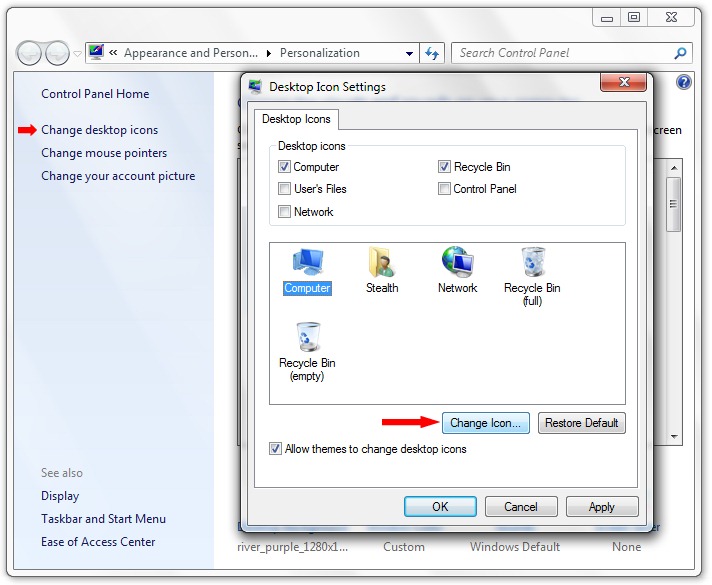Enable the User's Files checkbox
Viewport: 712px width, 585px height.
[x=285, y=189]
